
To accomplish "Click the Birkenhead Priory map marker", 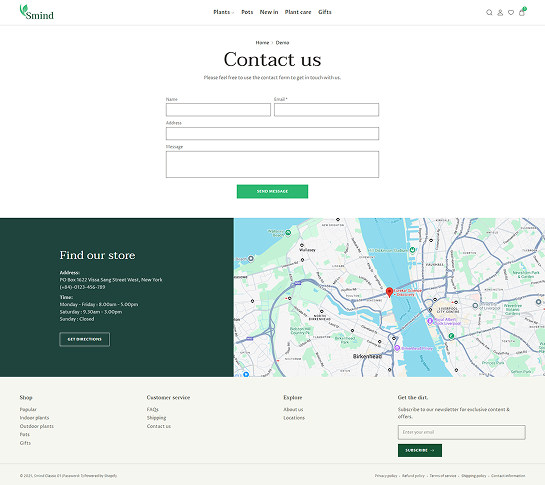I will coord(397,348).
